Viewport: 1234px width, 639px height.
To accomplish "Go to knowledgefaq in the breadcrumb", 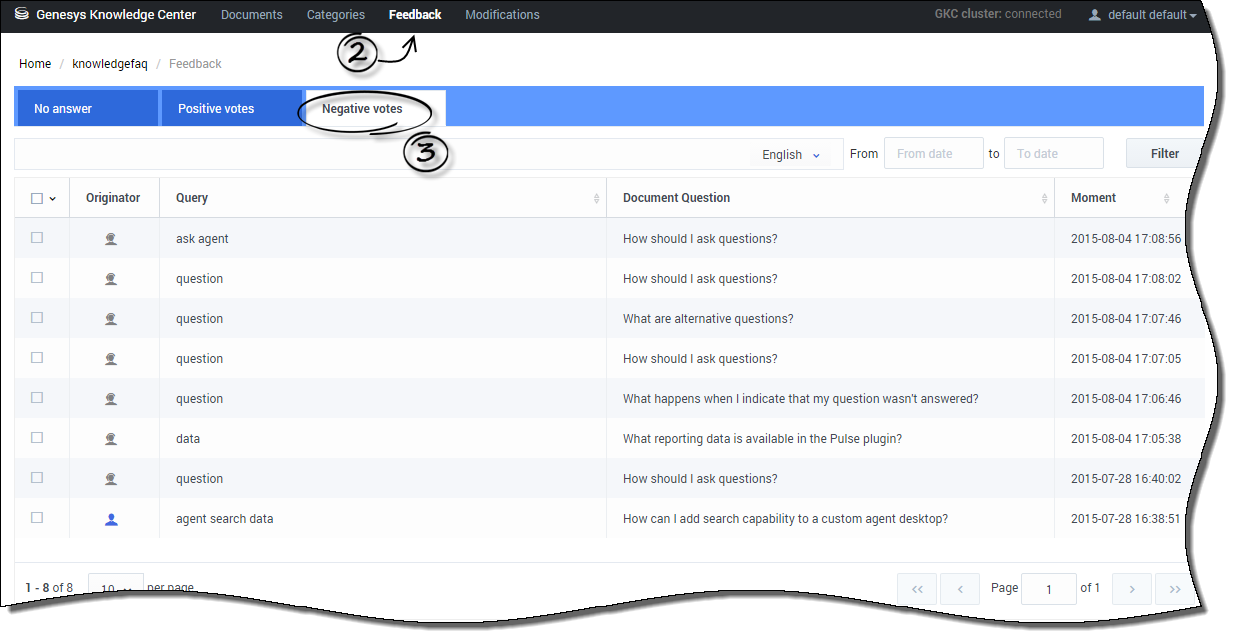I will click(110, 64).
